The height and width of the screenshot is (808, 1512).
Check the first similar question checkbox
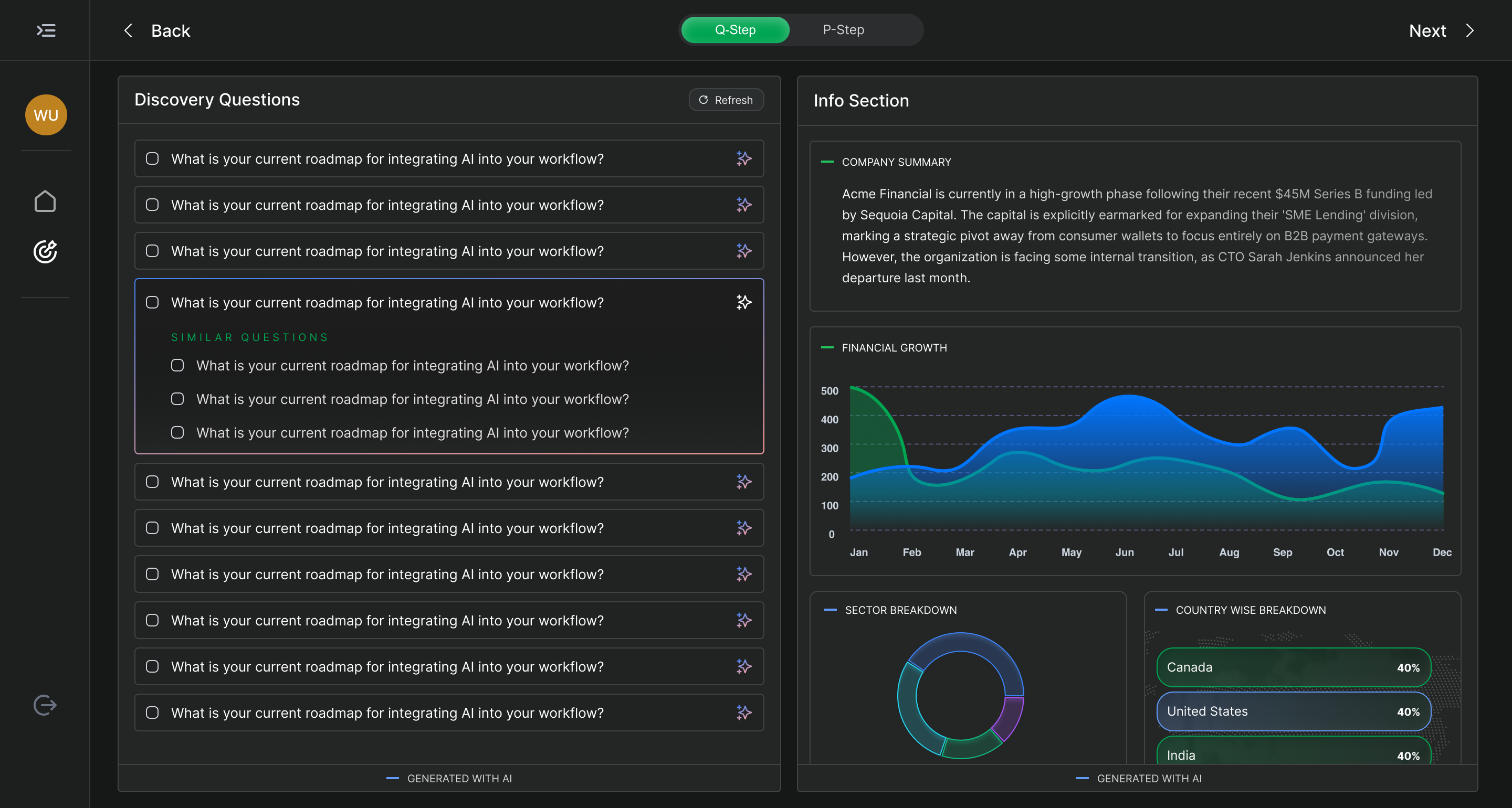[177, 365]
